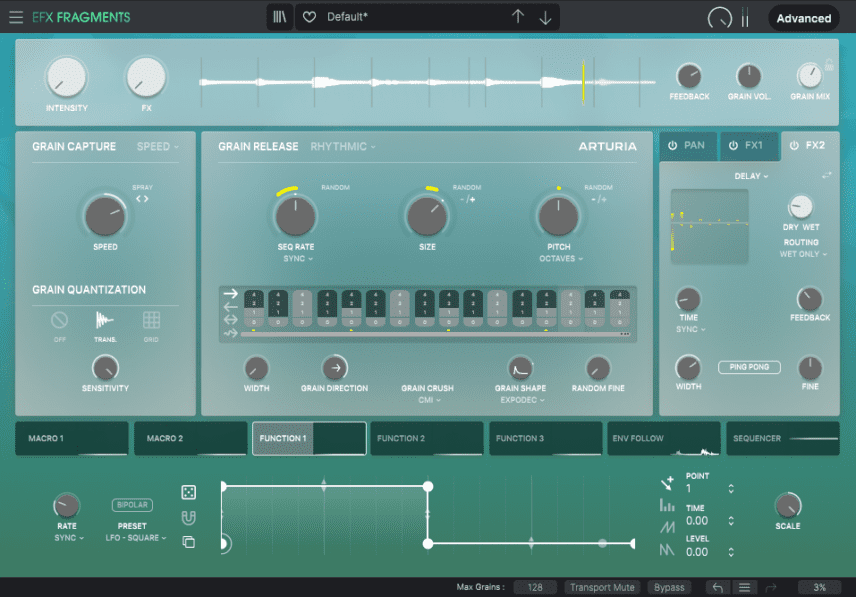Select the Function 2 tab
The width and height of the screenshot is (856, 597).
427,438
